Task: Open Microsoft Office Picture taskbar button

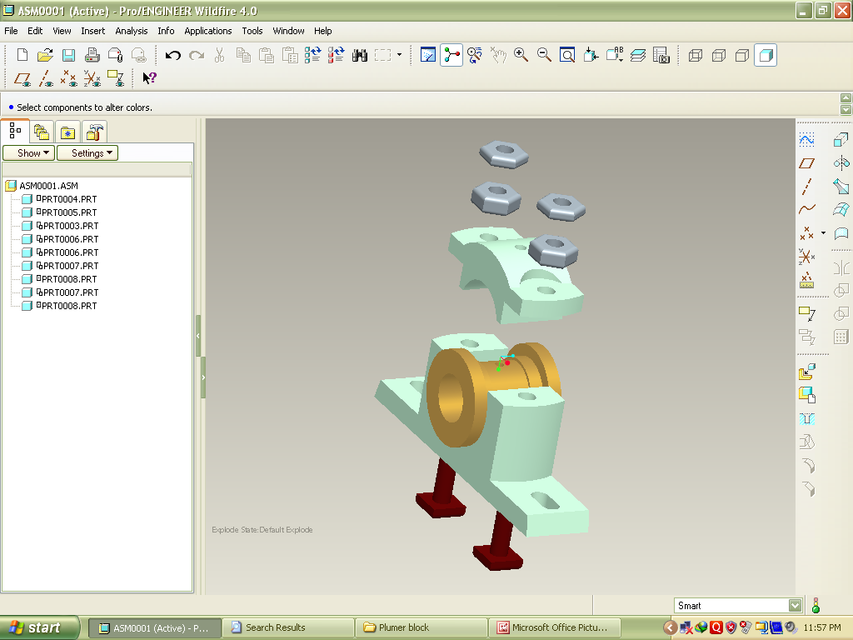Action: click(x=554, y=627)
